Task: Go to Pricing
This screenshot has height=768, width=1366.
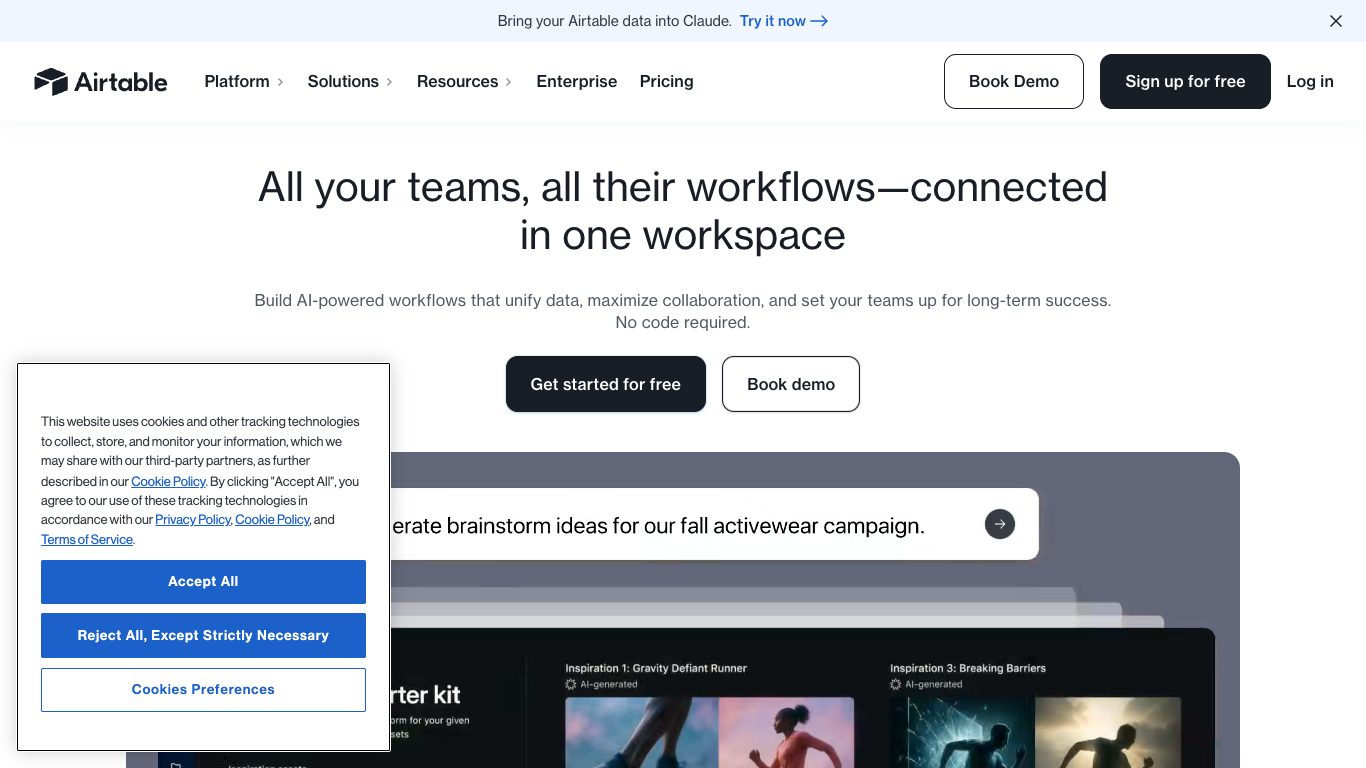Action: tap(667, 82)
